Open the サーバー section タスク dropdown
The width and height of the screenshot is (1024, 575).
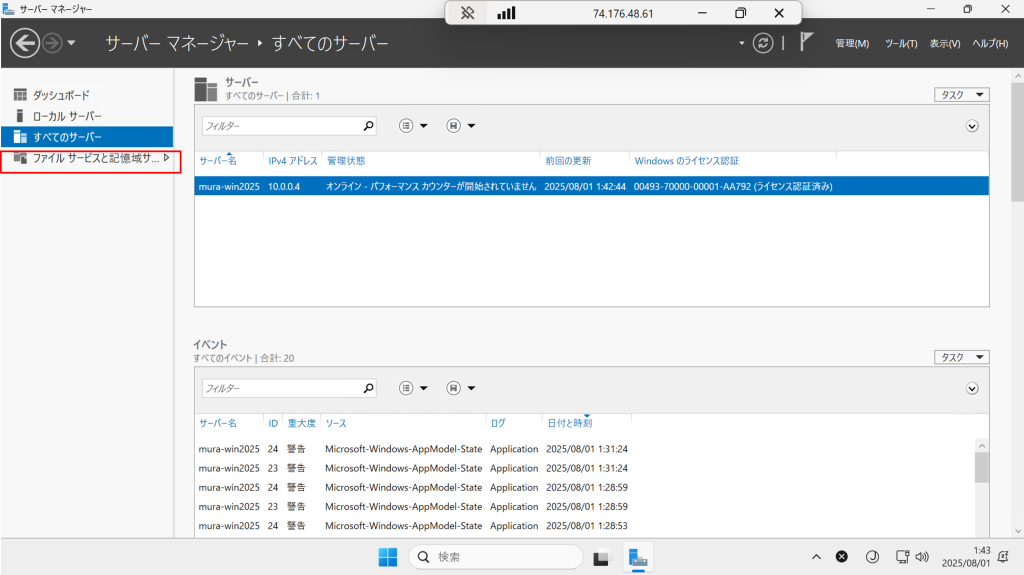961,95
